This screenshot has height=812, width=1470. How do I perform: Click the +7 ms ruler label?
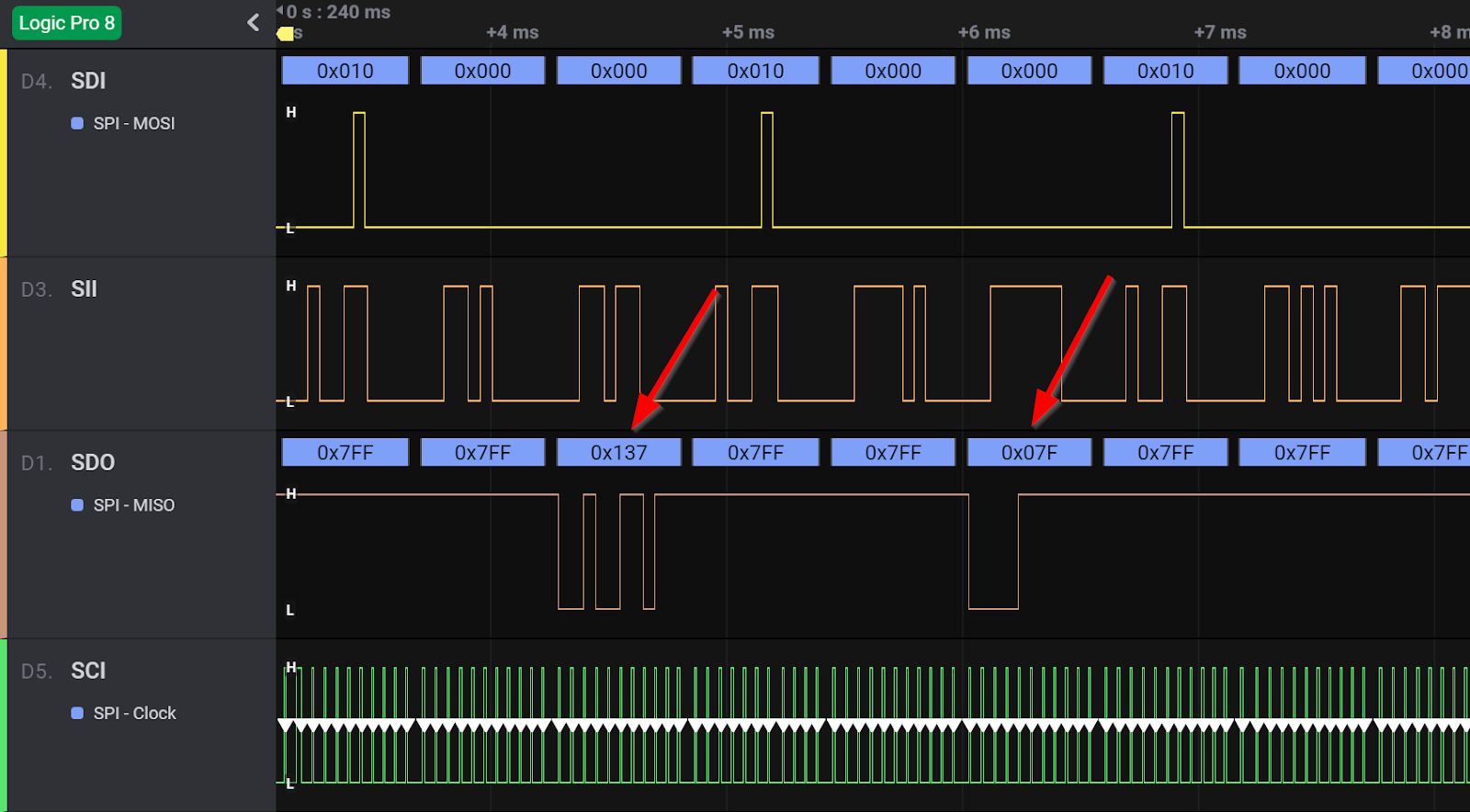(x=1220, y=32)
